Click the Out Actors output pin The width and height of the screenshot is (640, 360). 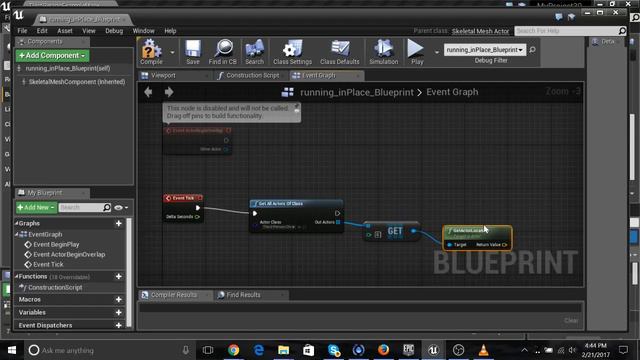[x=338, y=222]
